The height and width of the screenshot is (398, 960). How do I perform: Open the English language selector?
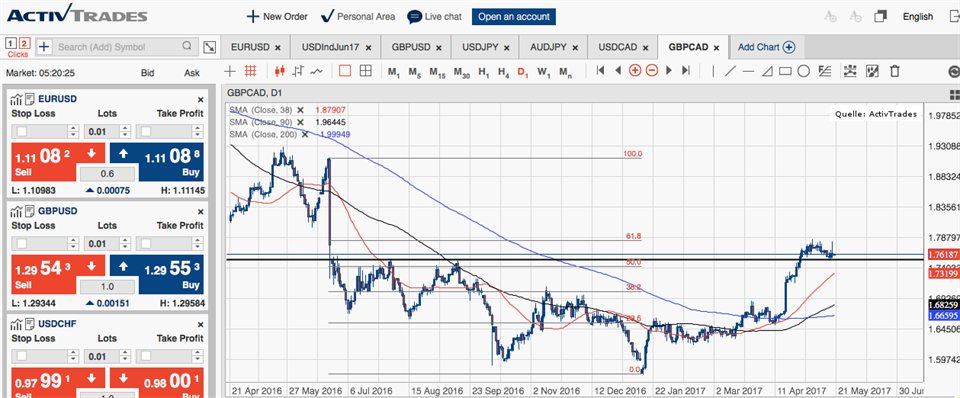click(x=918, y=17)
